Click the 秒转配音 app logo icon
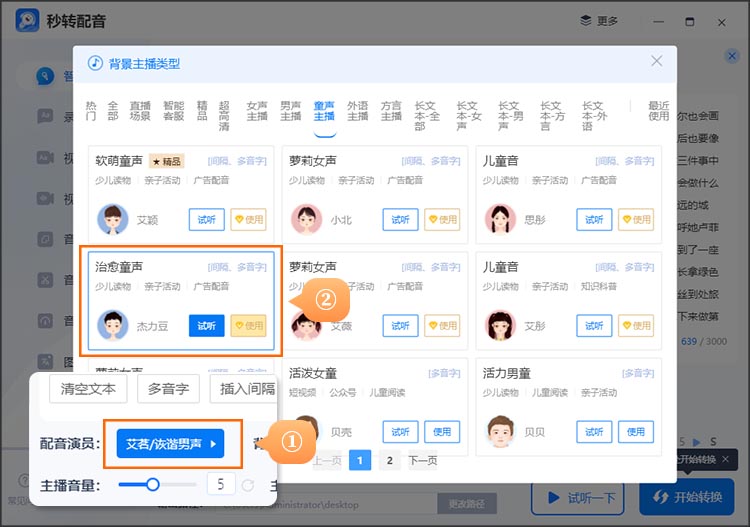Image resolution: width=750 pixels, height=527 pixels. click(x=27, y=20)
